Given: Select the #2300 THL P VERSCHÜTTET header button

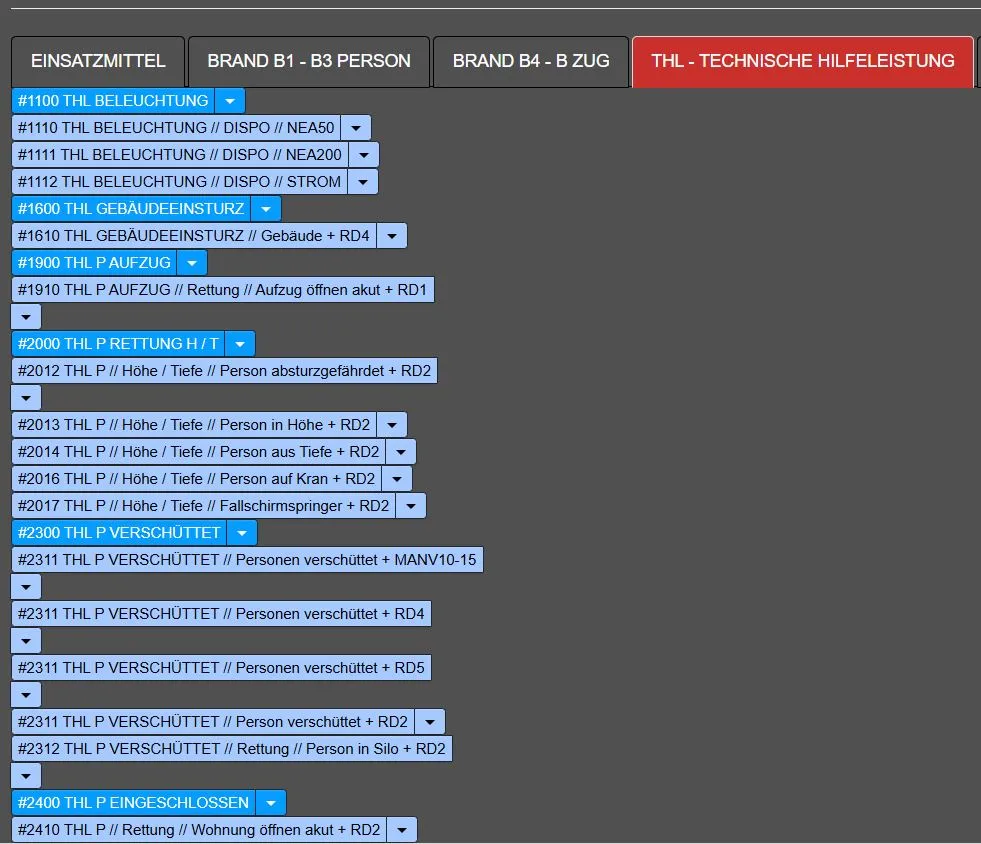Looking at the screenshot, I should pos(119,533).
